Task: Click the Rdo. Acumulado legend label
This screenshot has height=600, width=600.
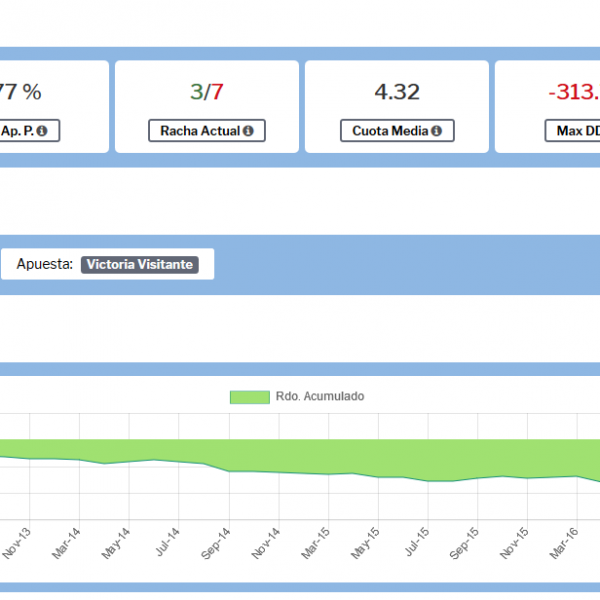Action: tap(320, 396)
